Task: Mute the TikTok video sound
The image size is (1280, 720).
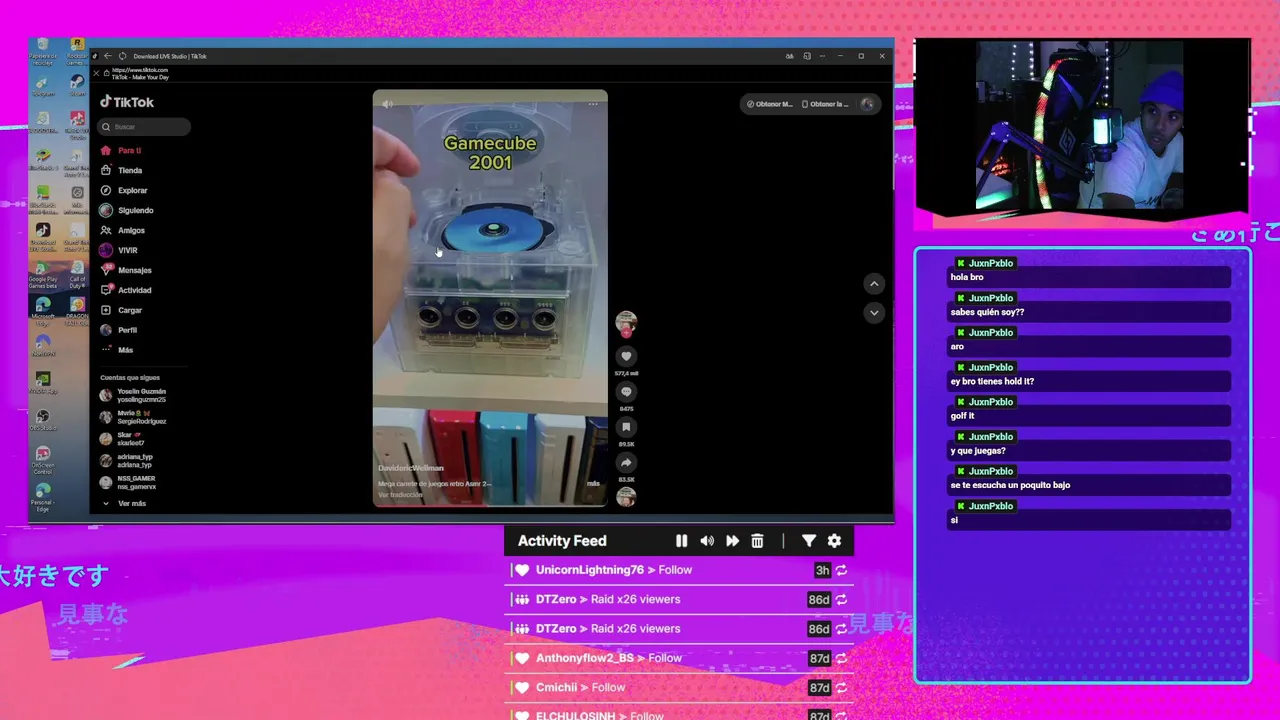Action: click(388, 103)
